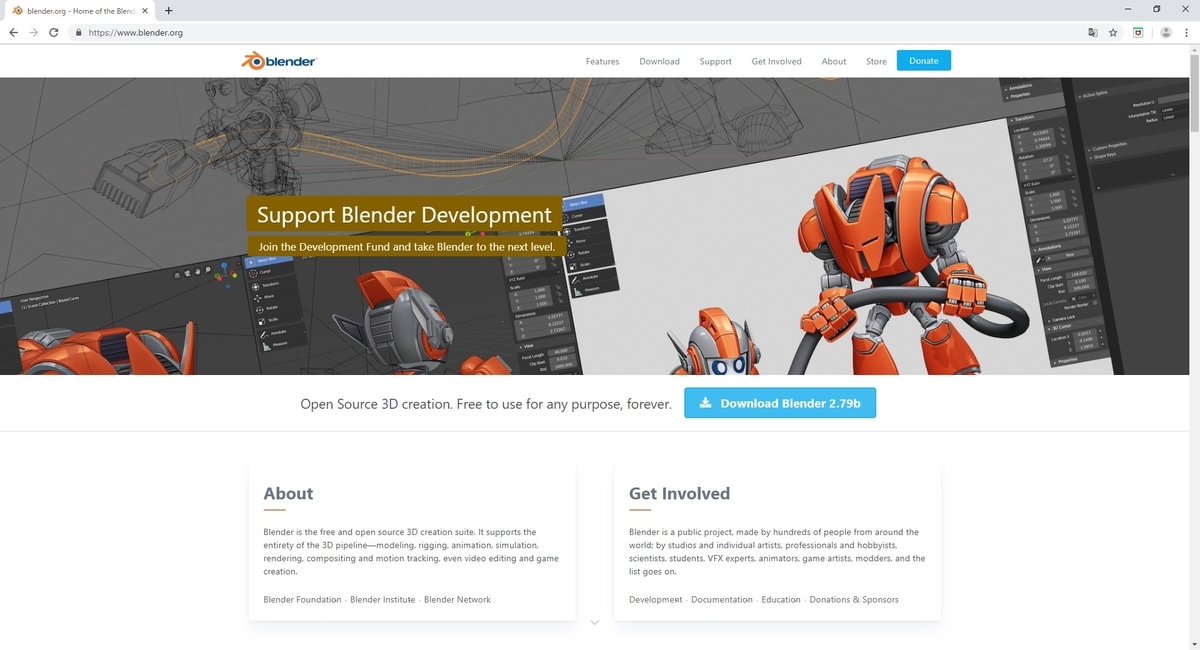1200x650 pixels.
Task: Open the Store nav item
Action: [876, 61]
